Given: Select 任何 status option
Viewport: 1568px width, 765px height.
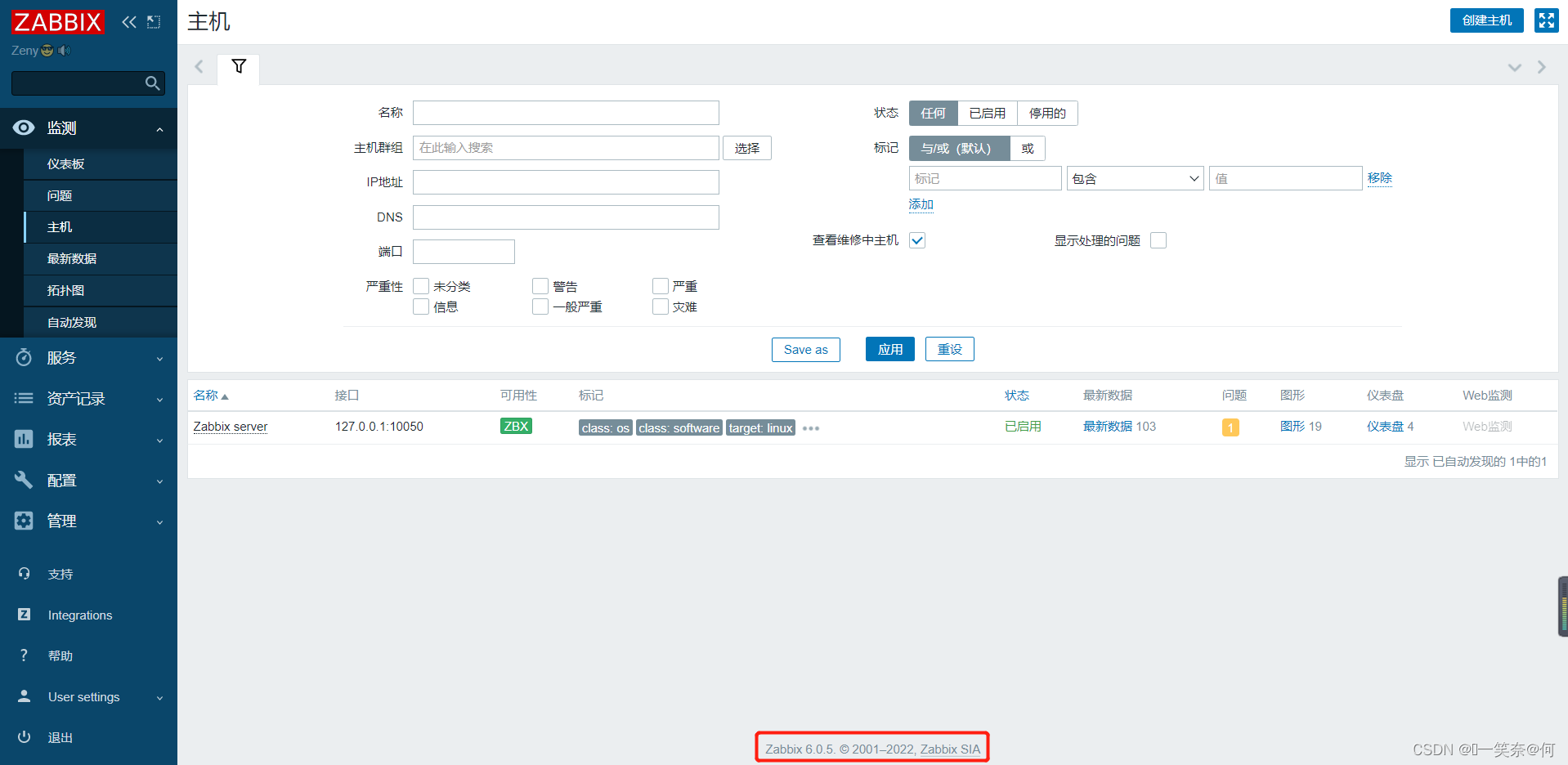Looking at the screenshot, I should point(934,114).
